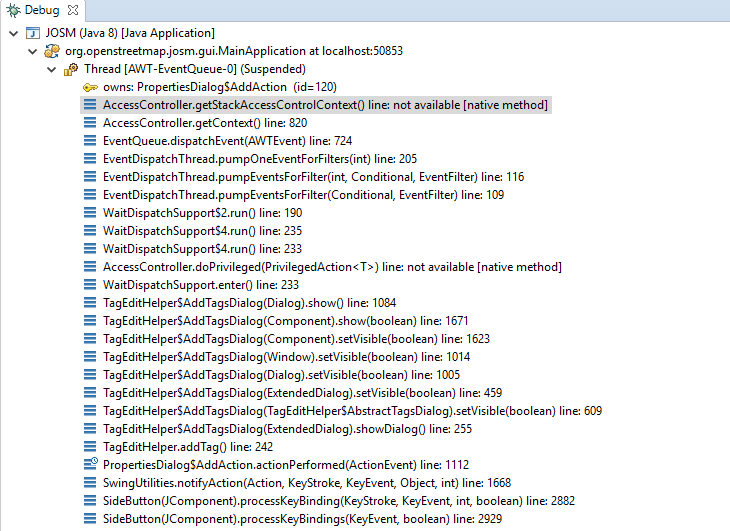Click stack frame icon of AccessController.getContext()

(90, 123)
